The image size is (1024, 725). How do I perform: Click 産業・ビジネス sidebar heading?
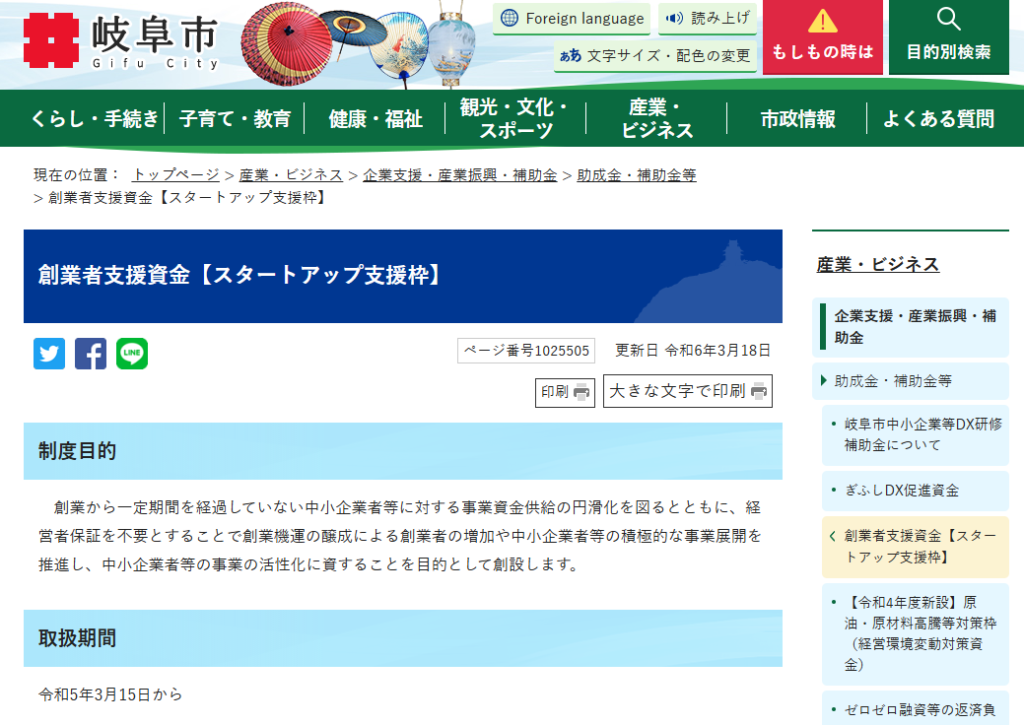click(x=878, y=264)
